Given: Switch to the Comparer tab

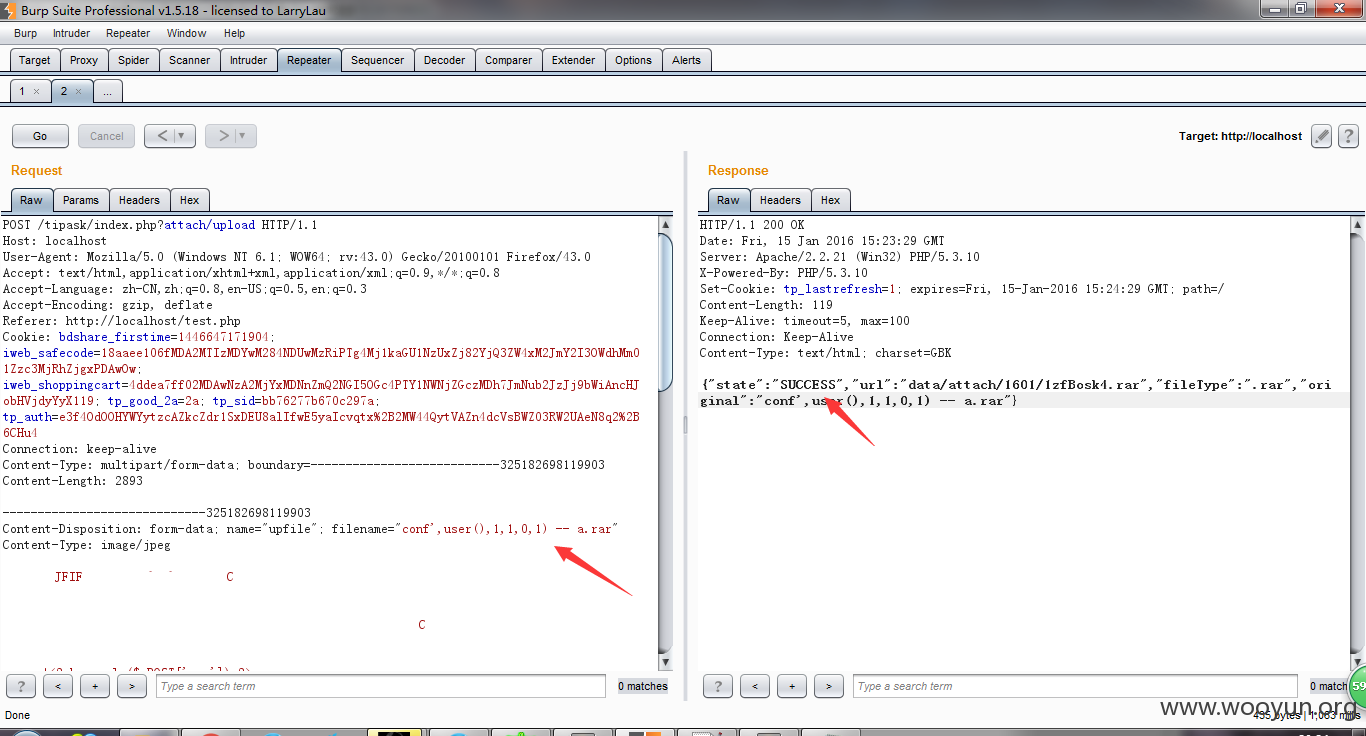Looking at the screenshot, I should [509, 60].
